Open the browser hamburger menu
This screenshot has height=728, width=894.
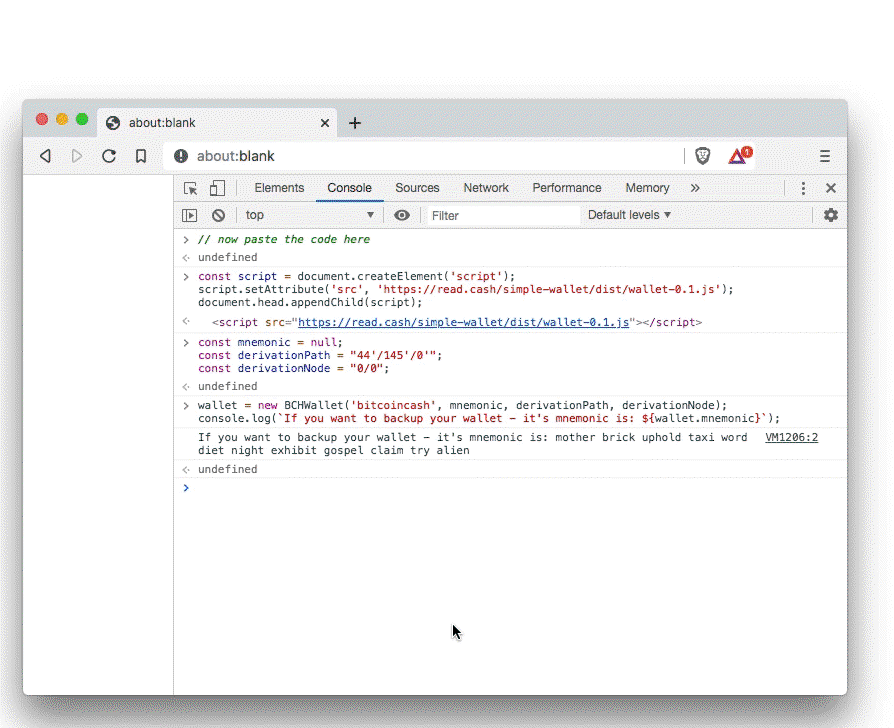[824, 156]
